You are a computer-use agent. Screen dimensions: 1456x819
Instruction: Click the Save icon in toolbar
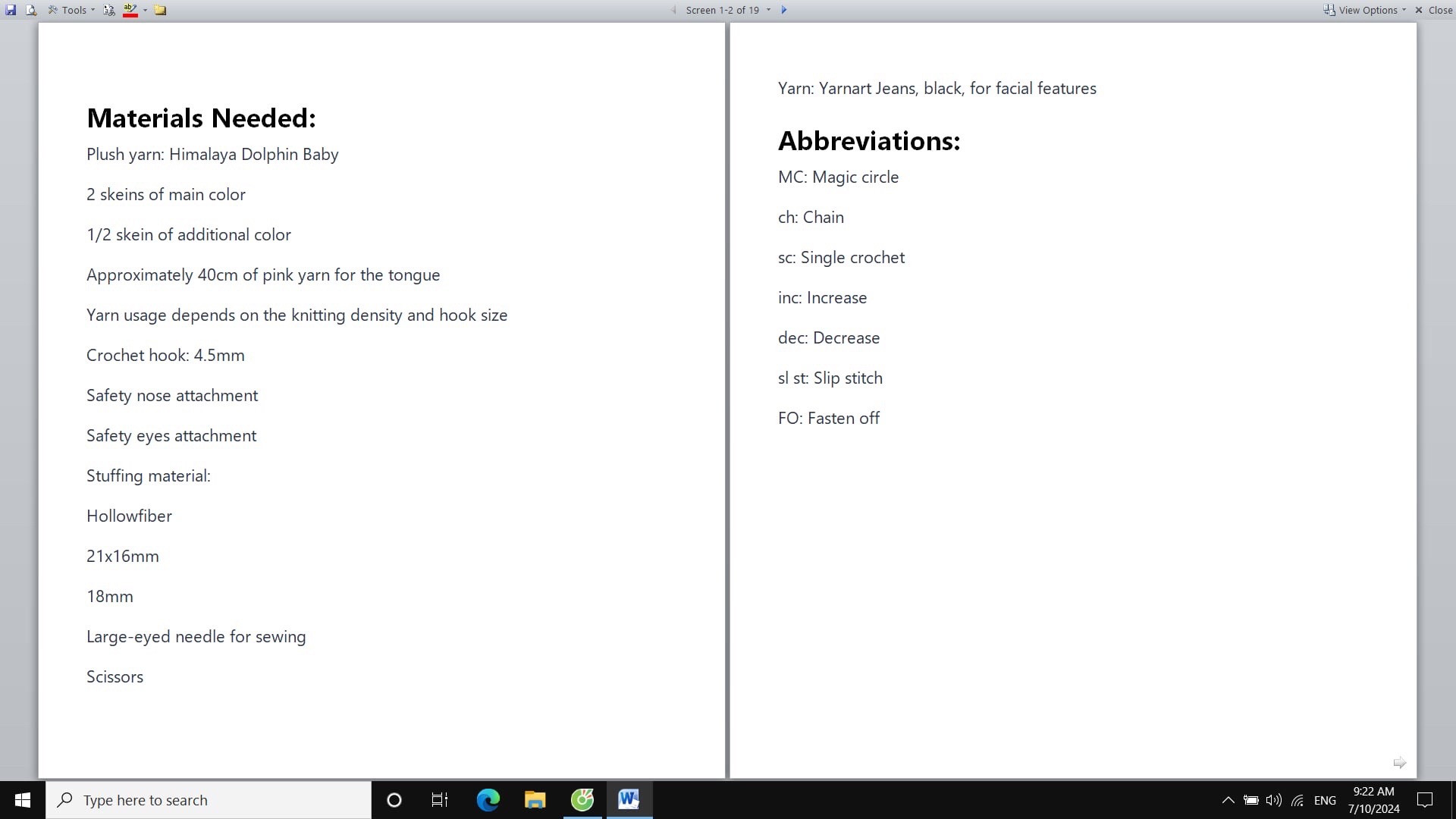tap(11, 10)
